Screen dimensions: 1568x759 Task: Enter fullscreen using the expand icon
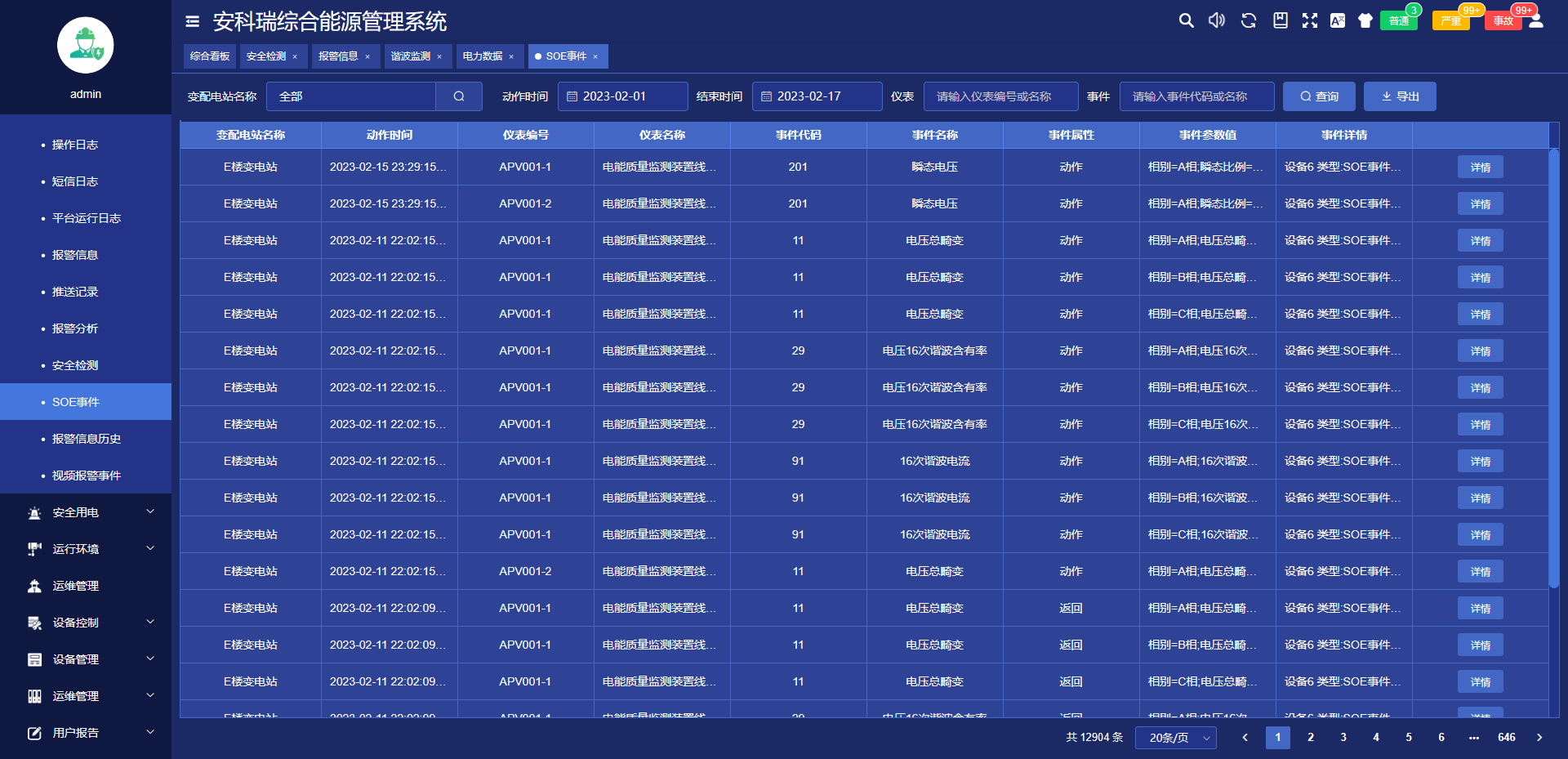tap(1309, 20)
